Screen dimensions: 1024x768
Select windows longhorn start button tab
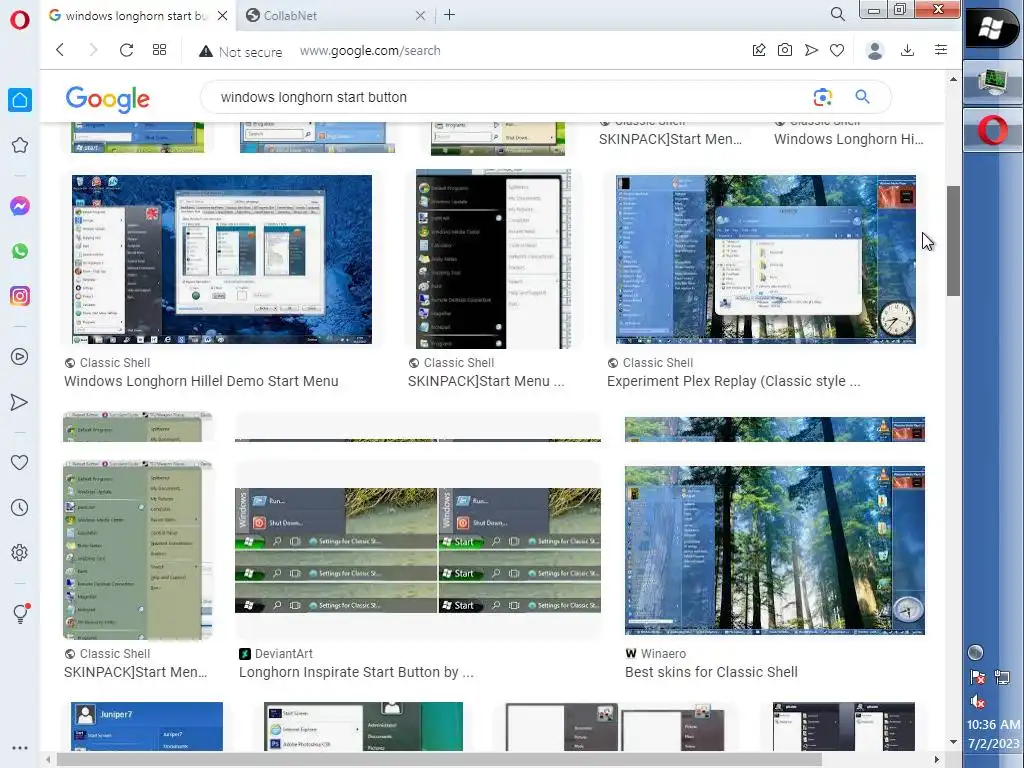click(136, 16)
